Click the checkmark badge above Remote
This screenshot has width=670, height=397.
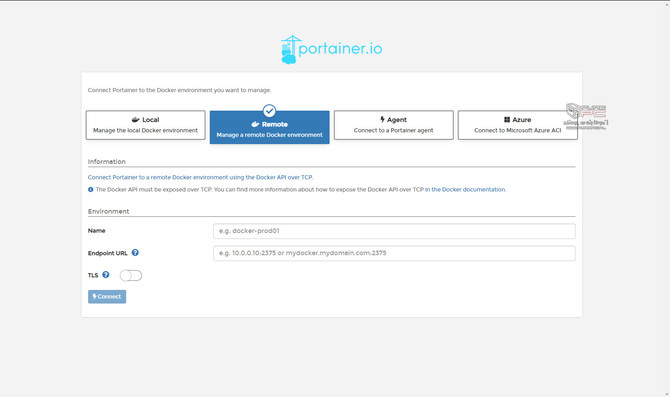(269, 111)
